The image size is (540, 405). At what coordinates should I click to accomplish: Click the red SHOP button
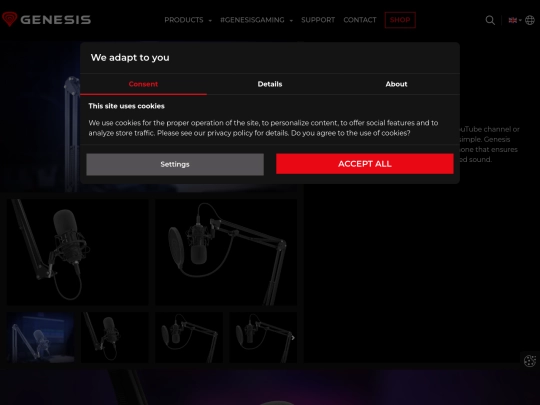coord(400,20)
